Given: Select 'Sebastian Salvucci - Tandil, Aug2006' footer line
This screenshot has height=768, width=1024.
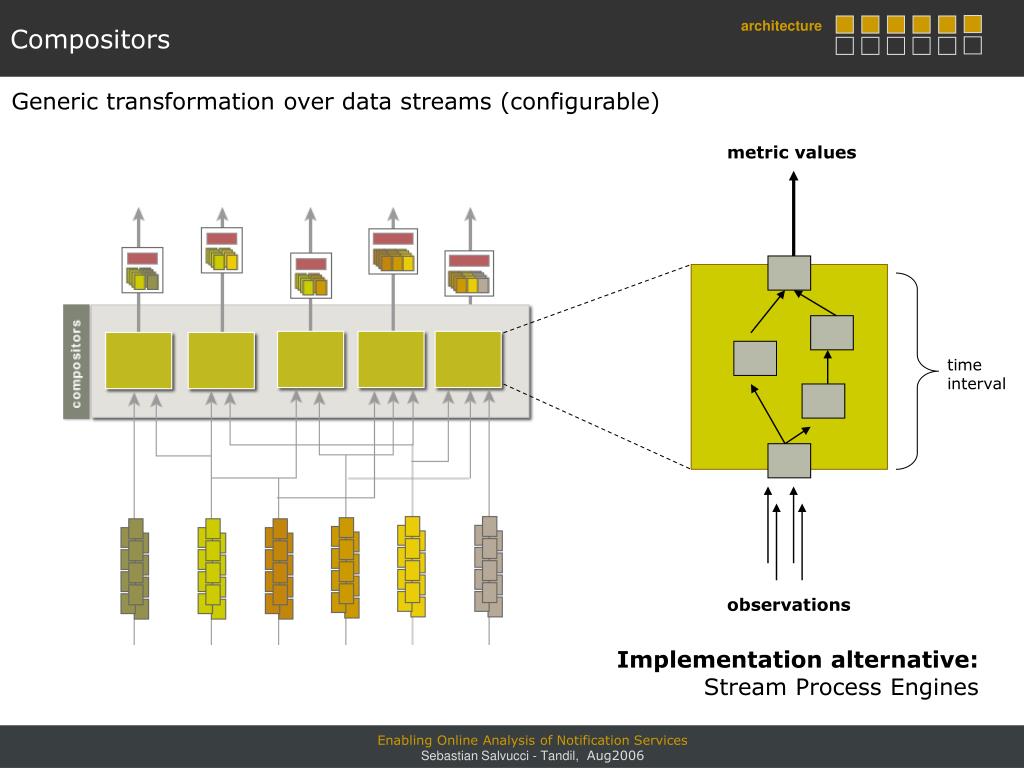Looking at the screenshot, I should tap(532, 756).
